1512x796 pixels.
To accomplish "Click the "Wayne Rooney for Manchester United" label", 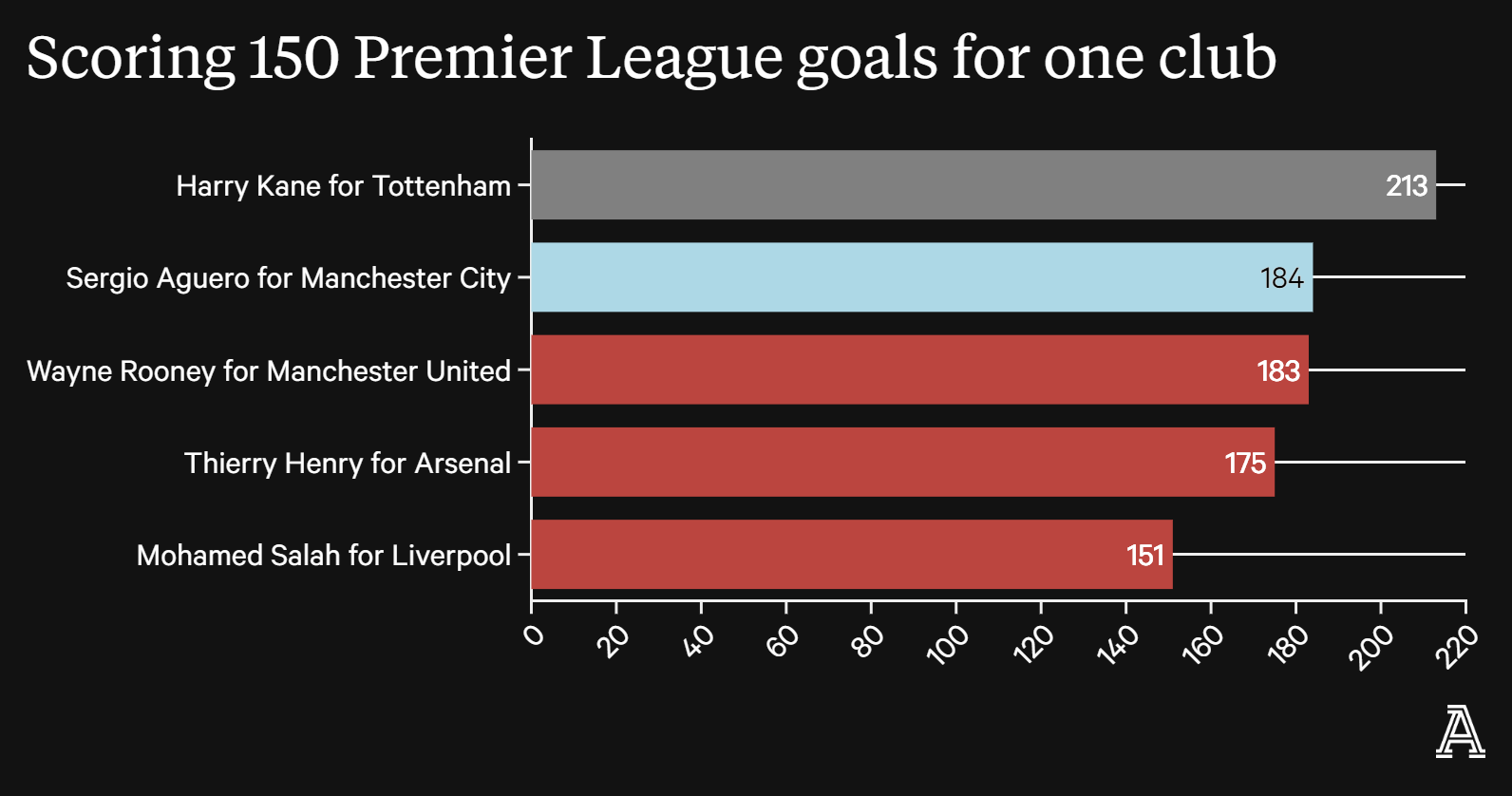I will click(269, 370).
